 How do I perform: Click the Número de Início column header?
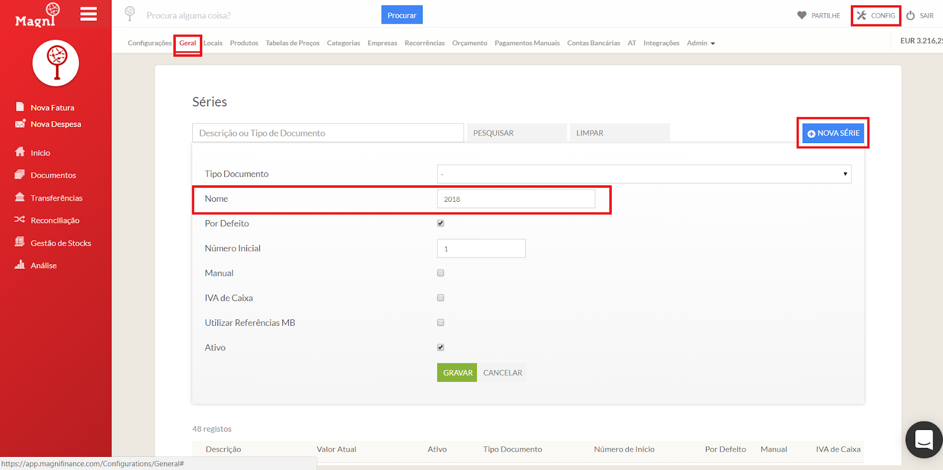click(x=624, y=449)
